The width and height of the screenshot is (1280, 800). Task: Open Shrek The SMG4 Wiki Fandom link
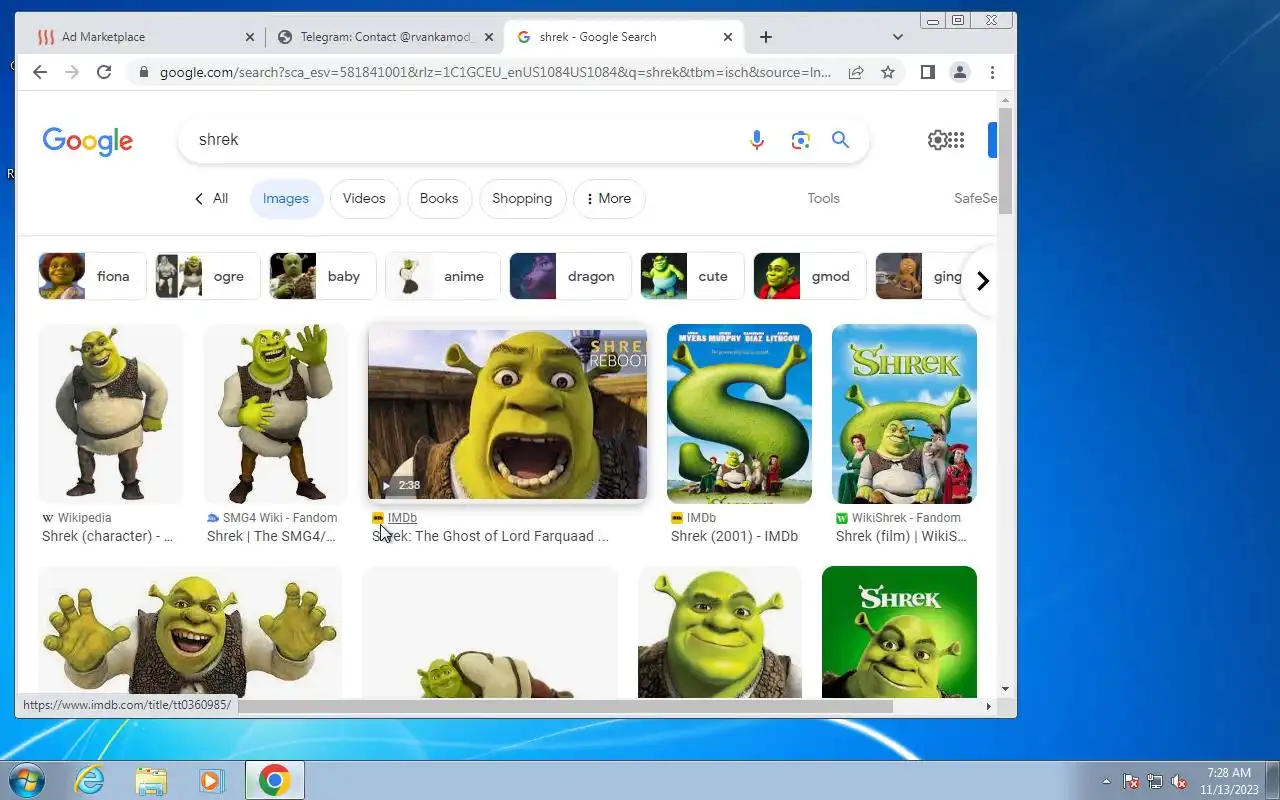(x=271, y=536)
